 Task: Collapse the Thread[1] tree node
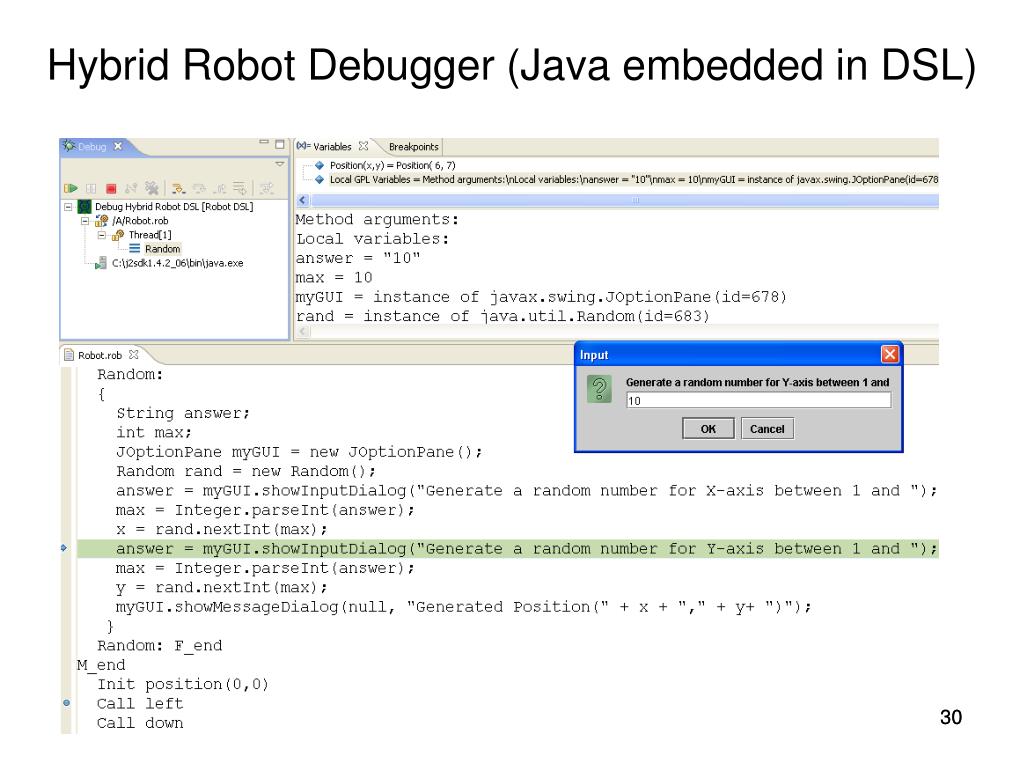[102, 235]
